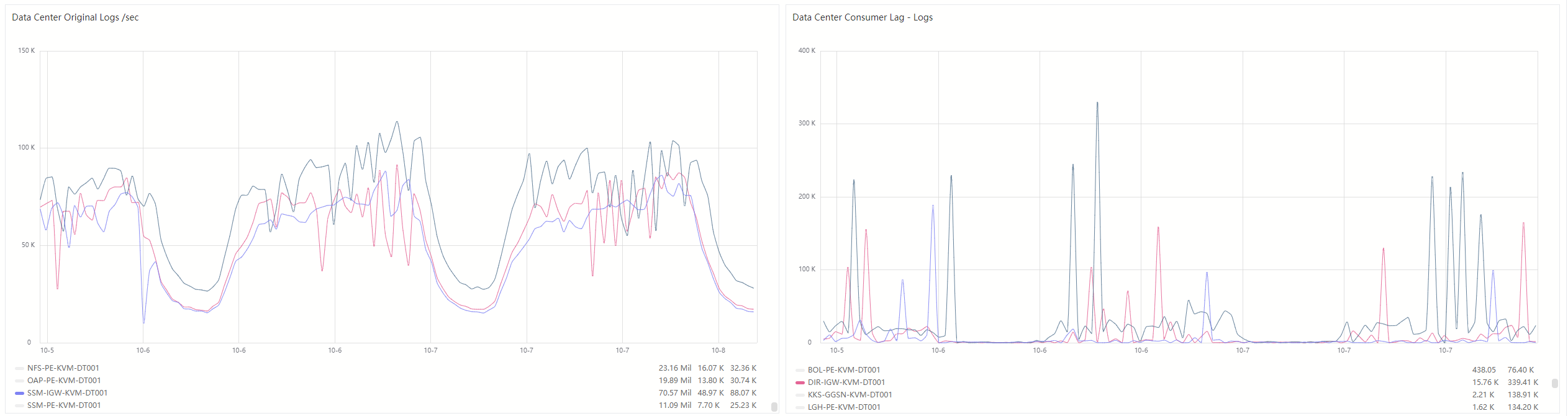1568x416 pixels.
Task: Show the SSM-PE-KVM-DT001 series via its label
Action: [x=63, y=405]
